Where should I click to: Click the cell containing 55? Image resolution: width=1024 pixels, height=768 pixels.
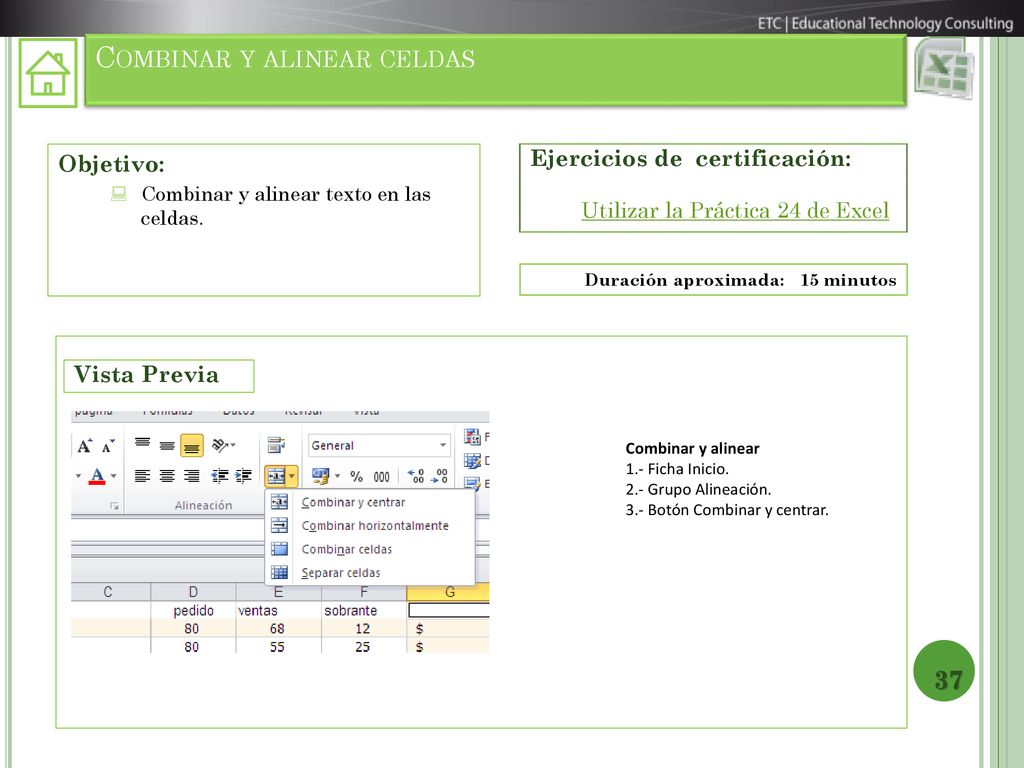point(278,647)
